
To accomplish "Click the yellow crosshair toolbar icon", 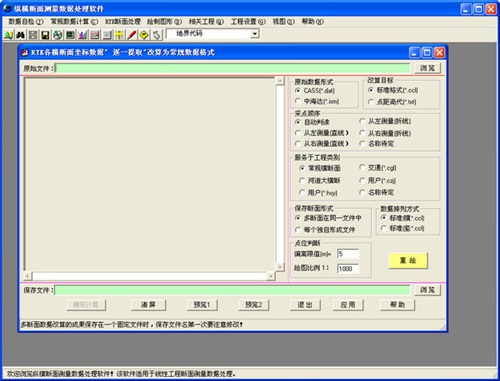I will 120,35.
